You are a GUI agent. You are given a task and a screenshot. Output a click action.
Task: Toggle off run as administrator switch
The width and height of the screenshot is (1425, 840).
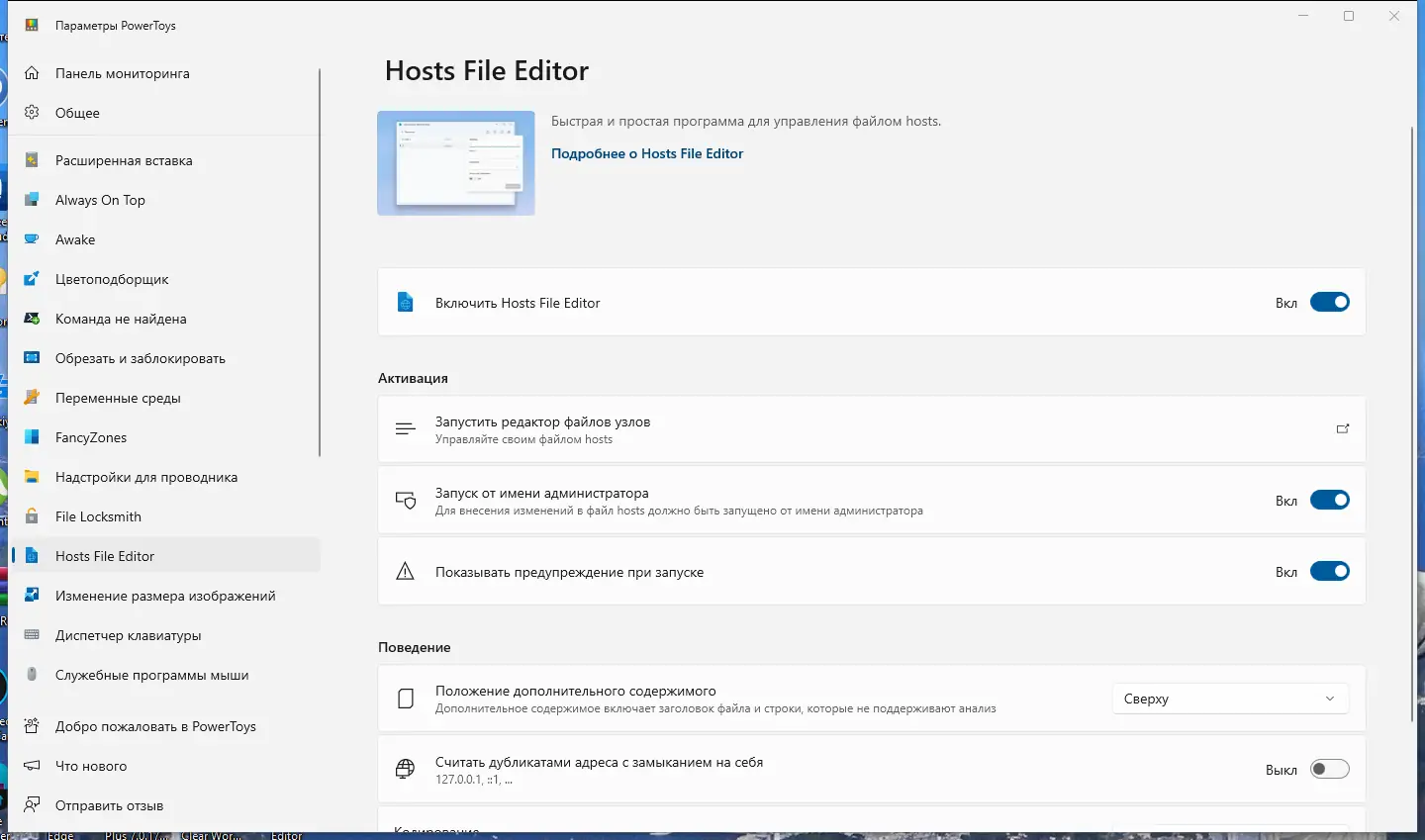tap(1329, 501)
